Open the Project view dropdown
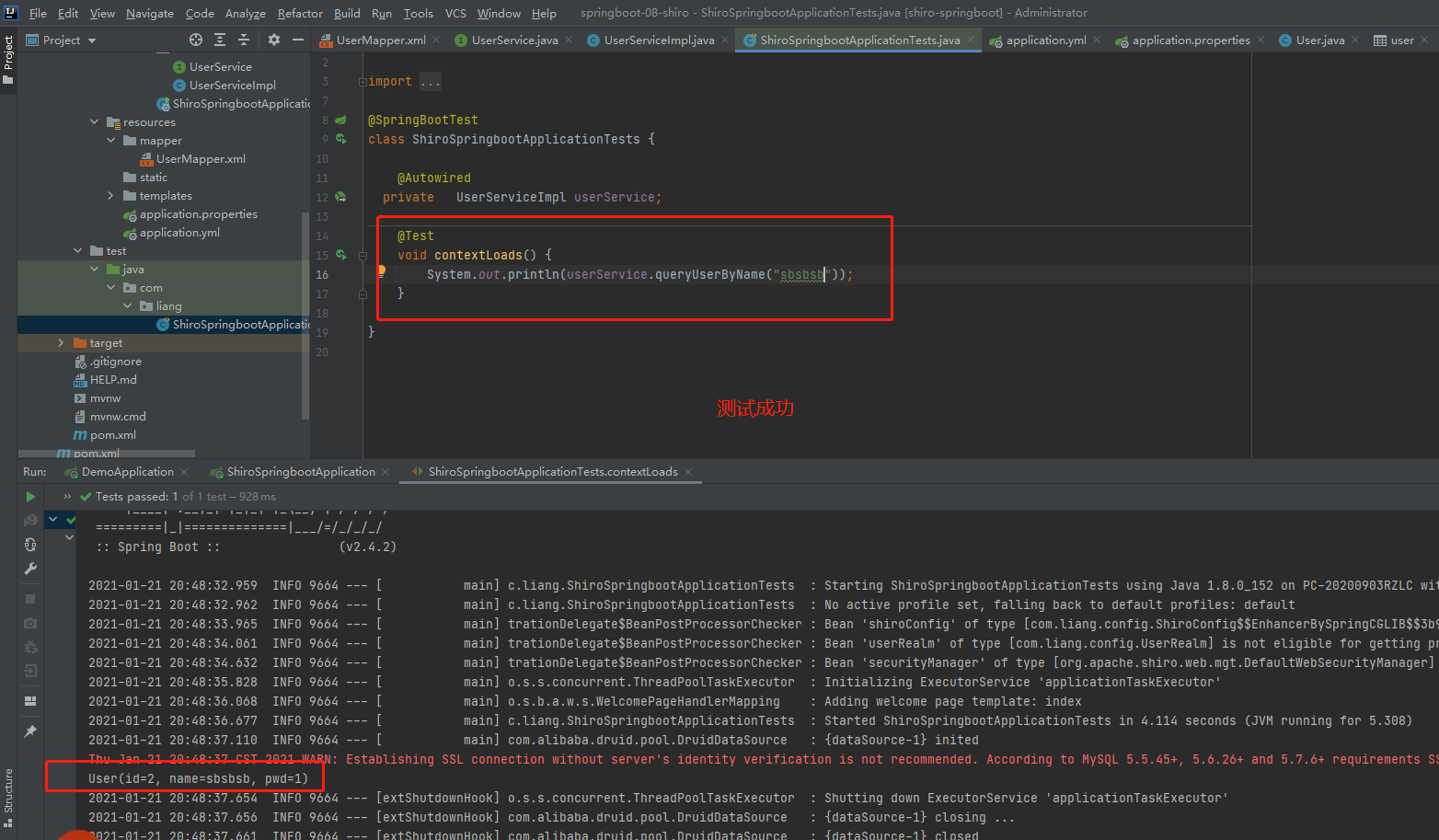The height and width of the screenshot is (840, 1439). pyautogui.click(x=62, y=40)
